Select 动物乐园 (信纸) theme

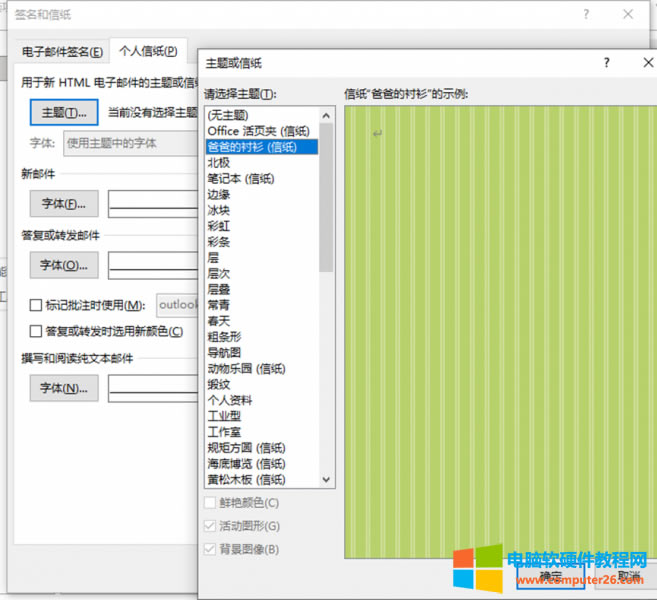[246, 368]
